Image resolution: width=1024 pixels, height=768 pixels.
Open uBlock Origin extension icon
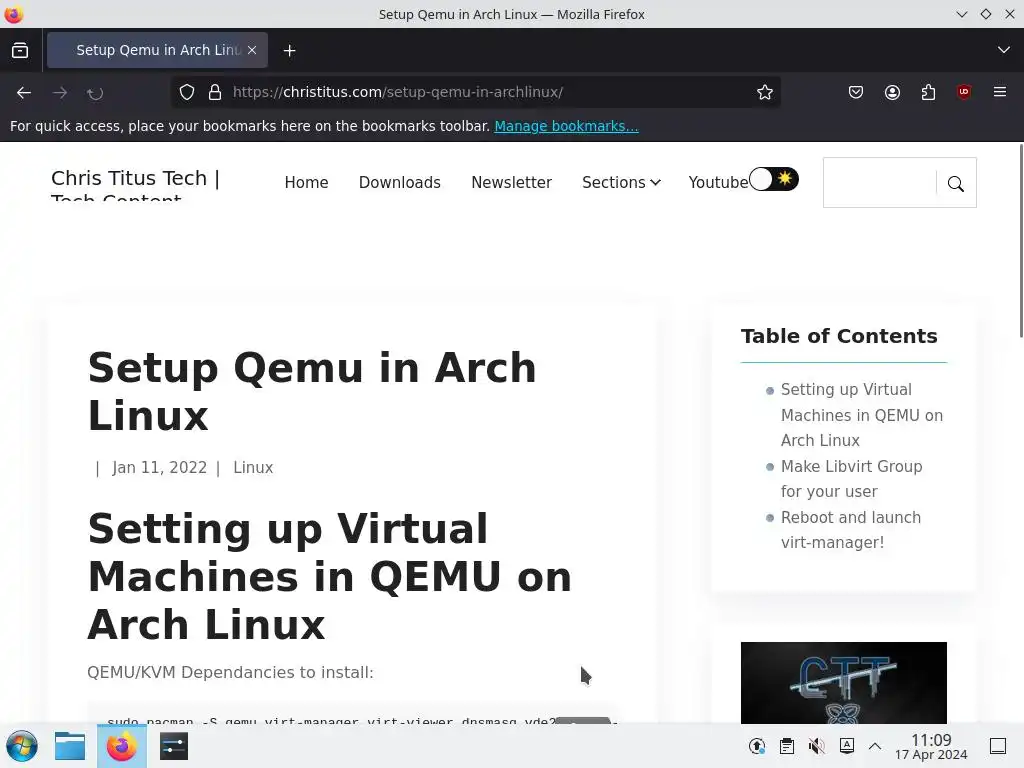point(964,92)
